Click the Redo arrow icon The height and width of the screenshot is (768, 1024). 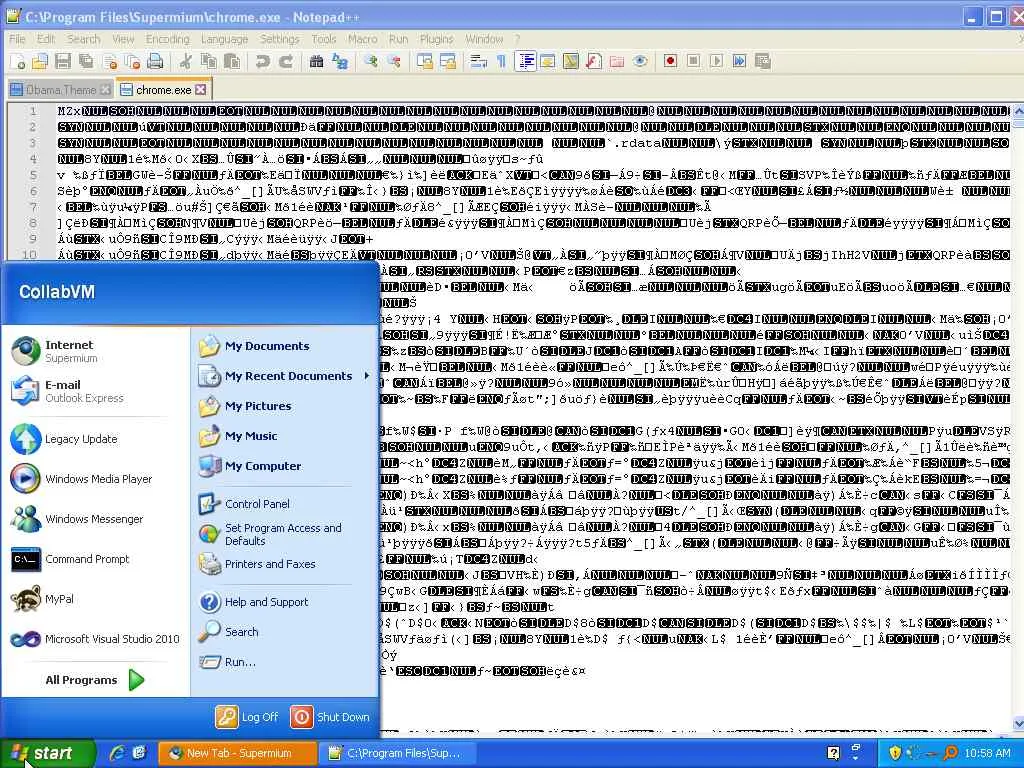285,61
